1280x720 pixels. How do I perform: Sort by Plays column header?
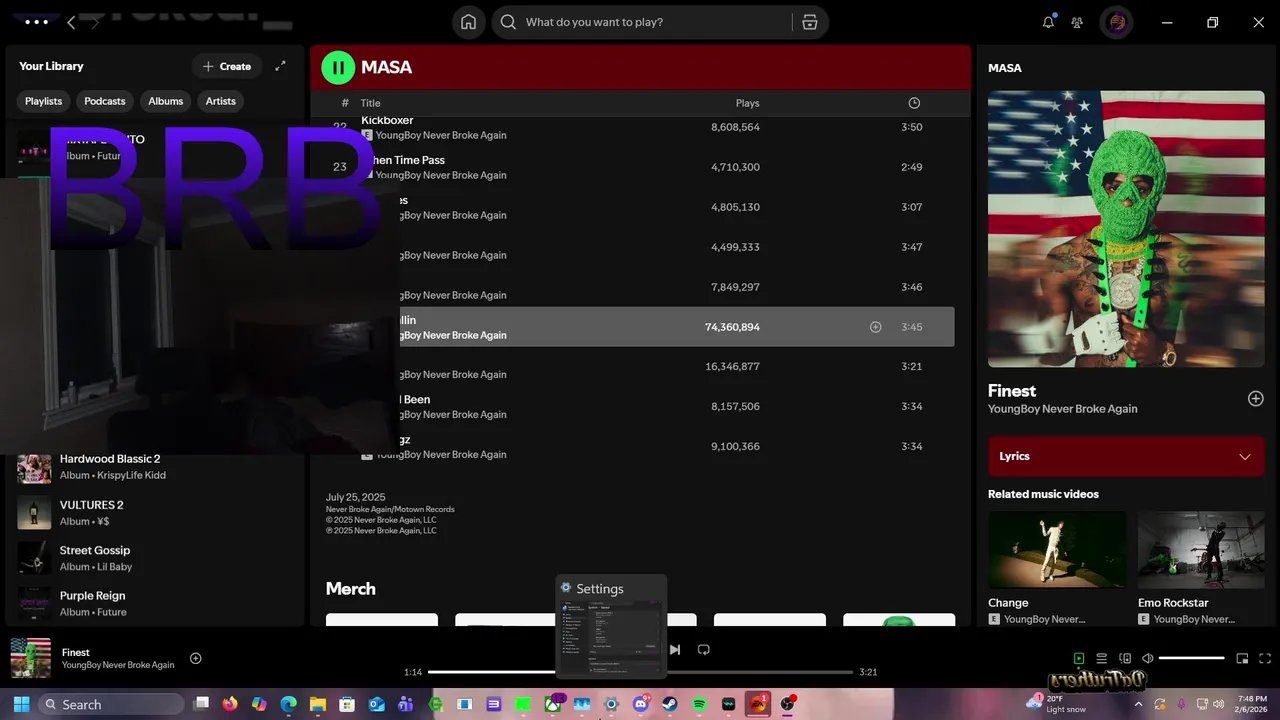coord(748,103)
